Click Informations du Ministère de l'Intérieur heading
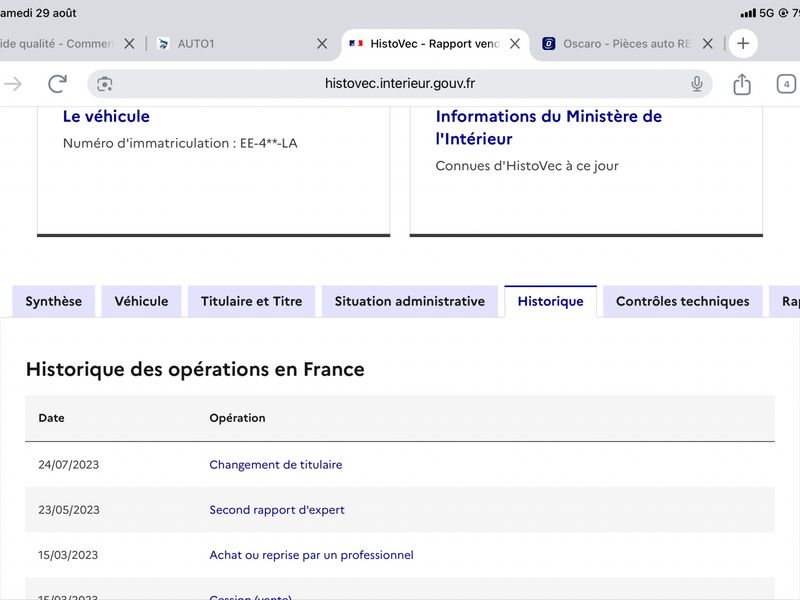This screenshot has height=600, width=800. click(548, 128)
